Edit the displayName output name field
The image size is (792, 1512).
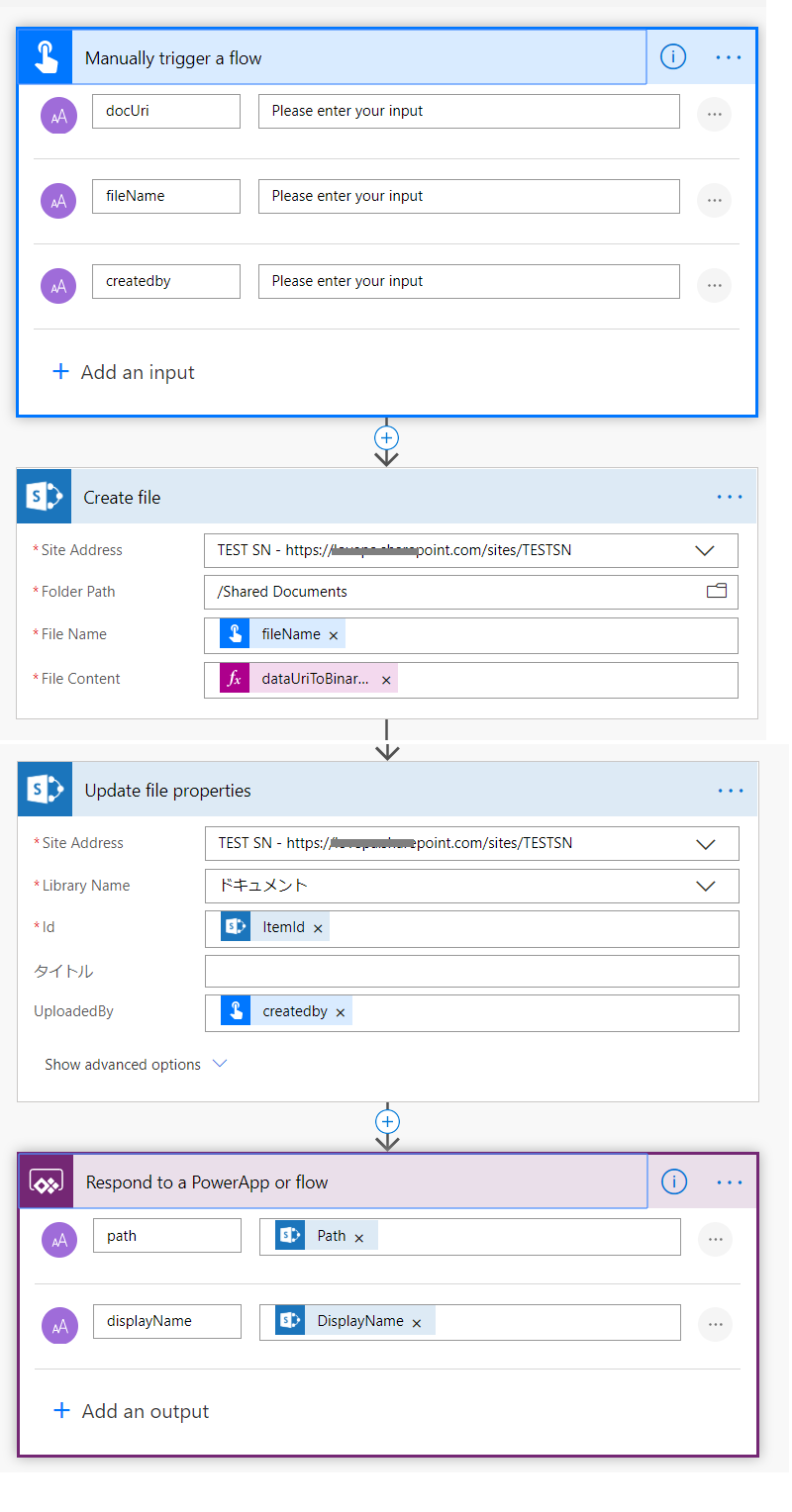[167, 1320]
